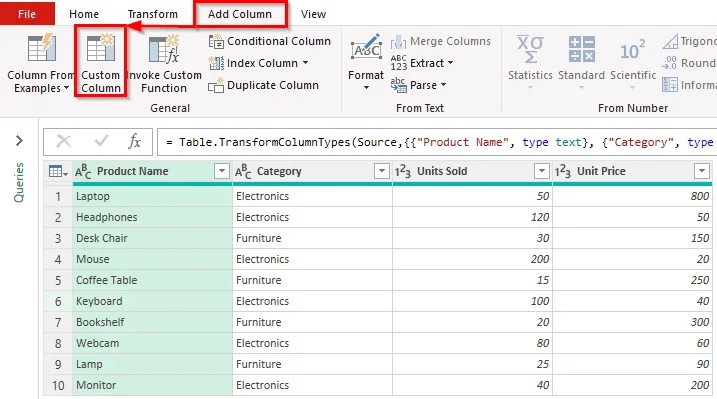717x399 pixels.
Task: Open the Units Sold filter dropdown
Action: (x=542, y=171)
